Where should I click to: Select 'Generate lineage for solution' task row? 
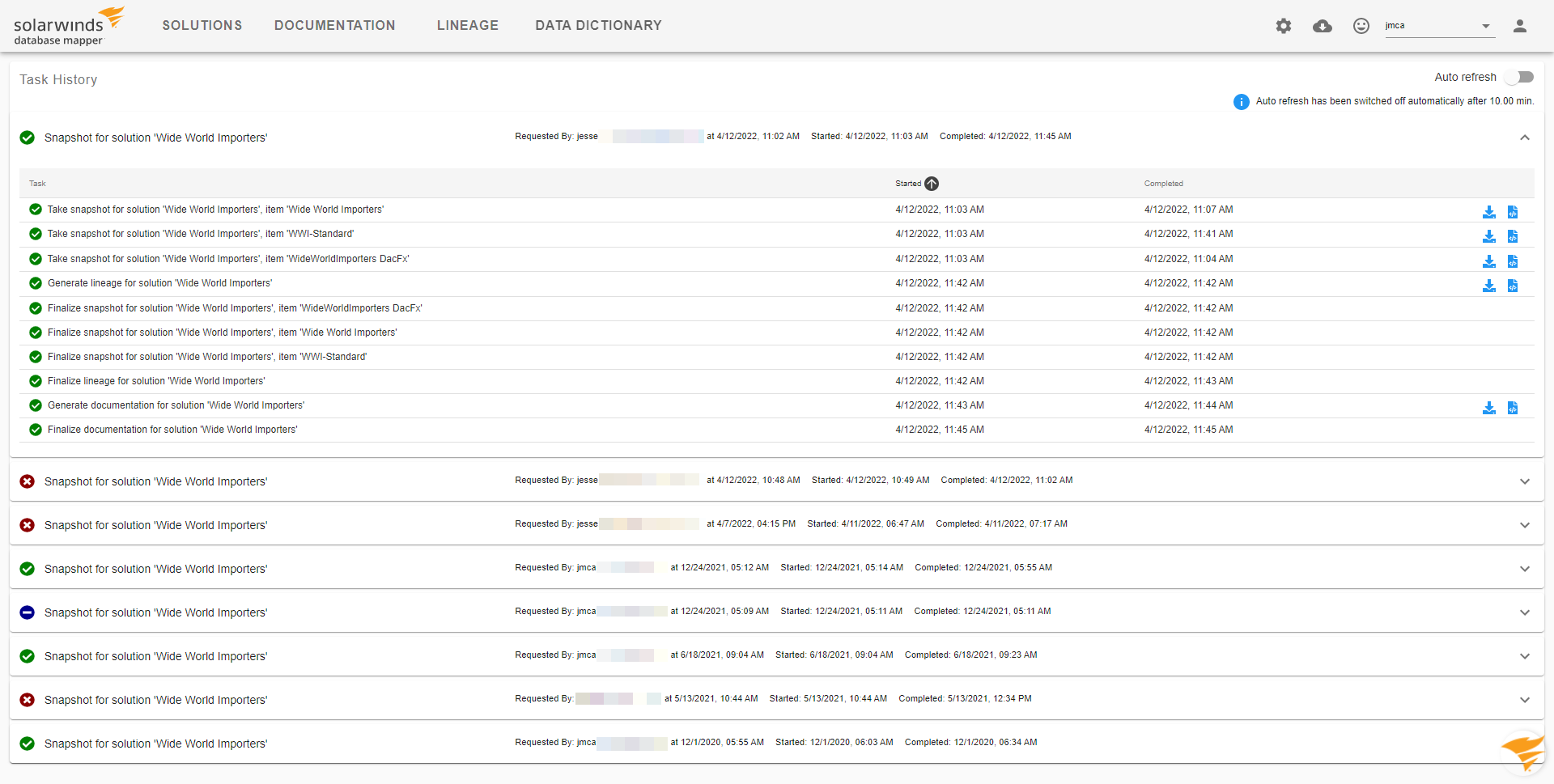(x=777, y=283)
